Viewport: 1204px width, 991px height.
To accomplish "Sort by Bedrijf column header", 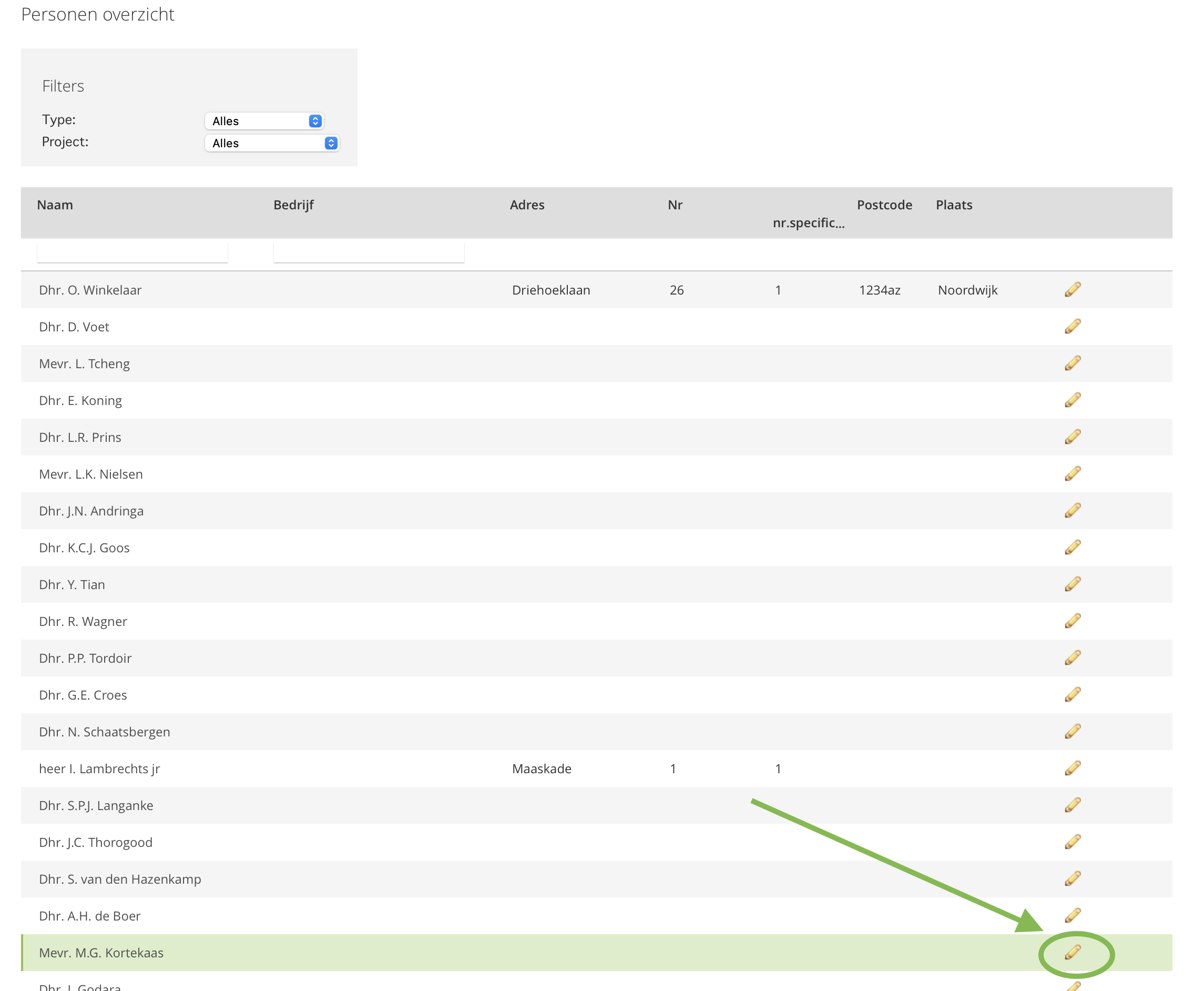I will [293, 205].
